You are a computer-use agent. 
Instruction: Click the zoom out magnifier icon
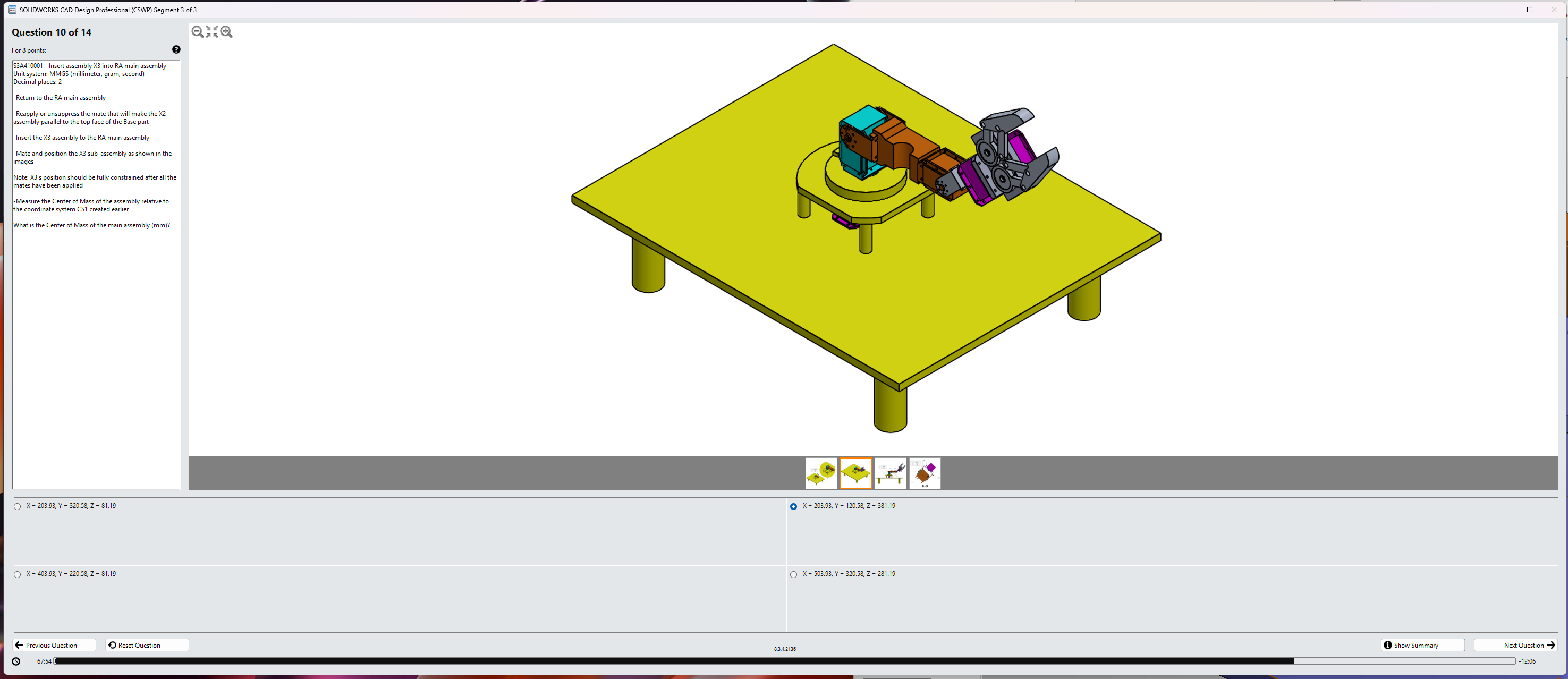(x=197, y=32)
